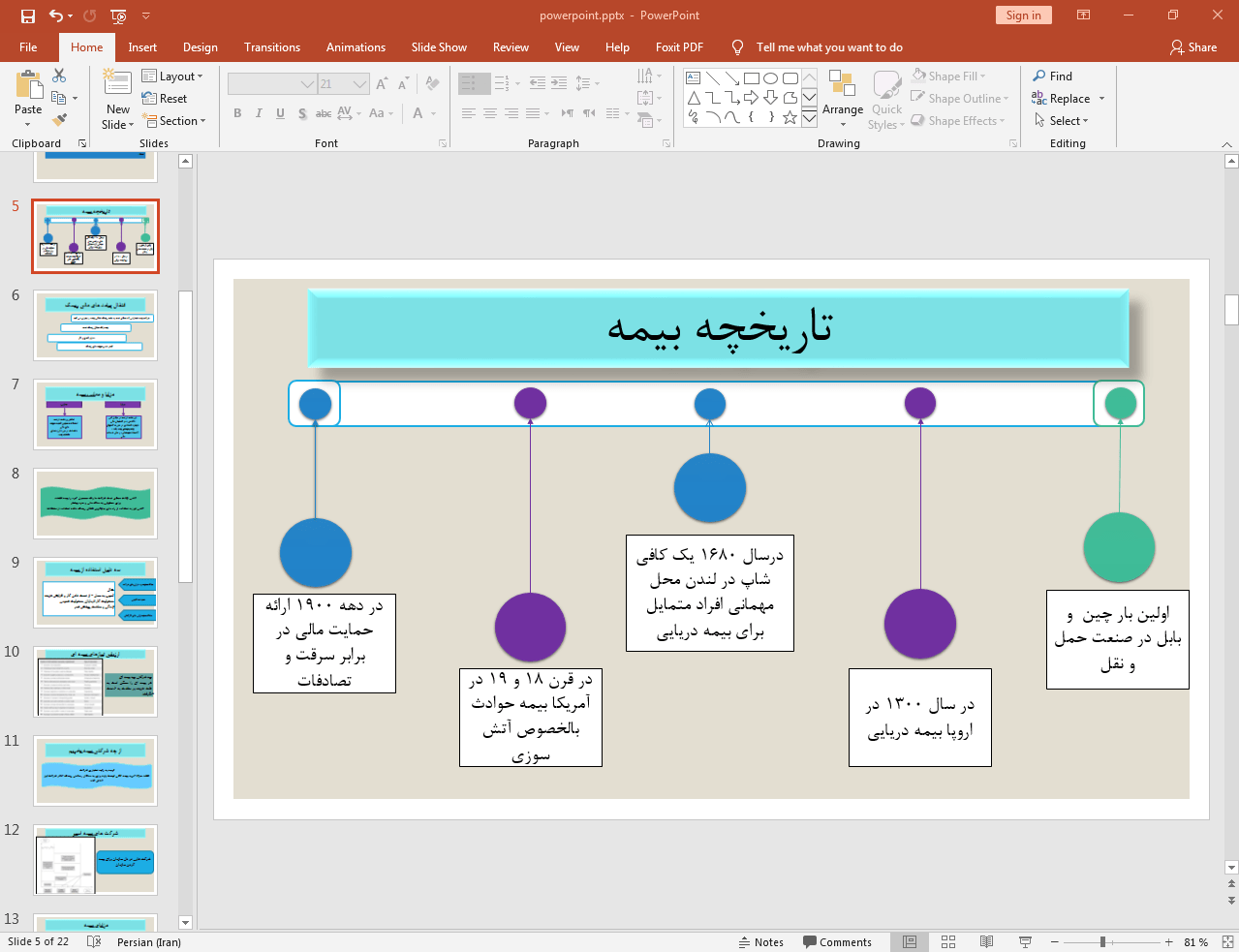Viewport: 1239px width, 952px height.
Task: Undo the last action
Action: point(55,15)
